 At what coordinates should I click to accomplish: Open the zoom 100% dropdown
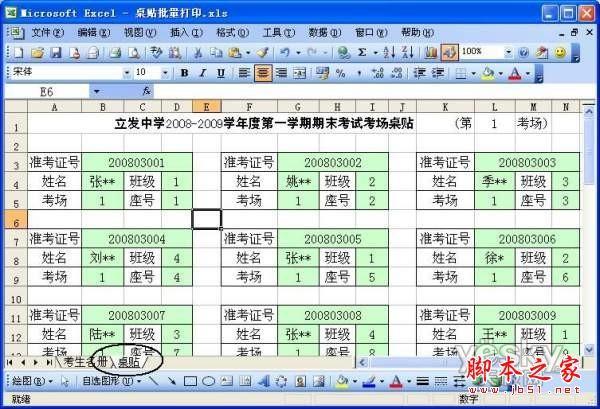click(508, 52)
